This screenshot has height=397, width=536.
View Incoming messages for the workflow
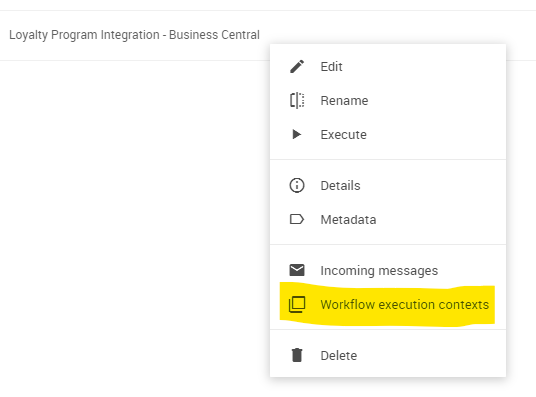388,270
